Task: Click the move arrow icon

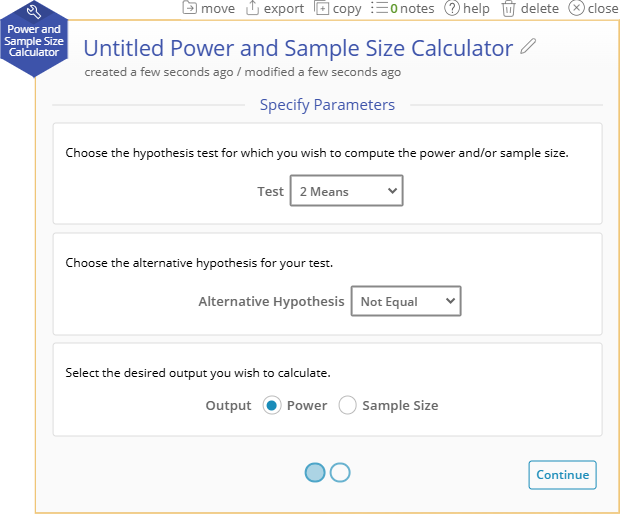Action: click(x=189, y=8)
